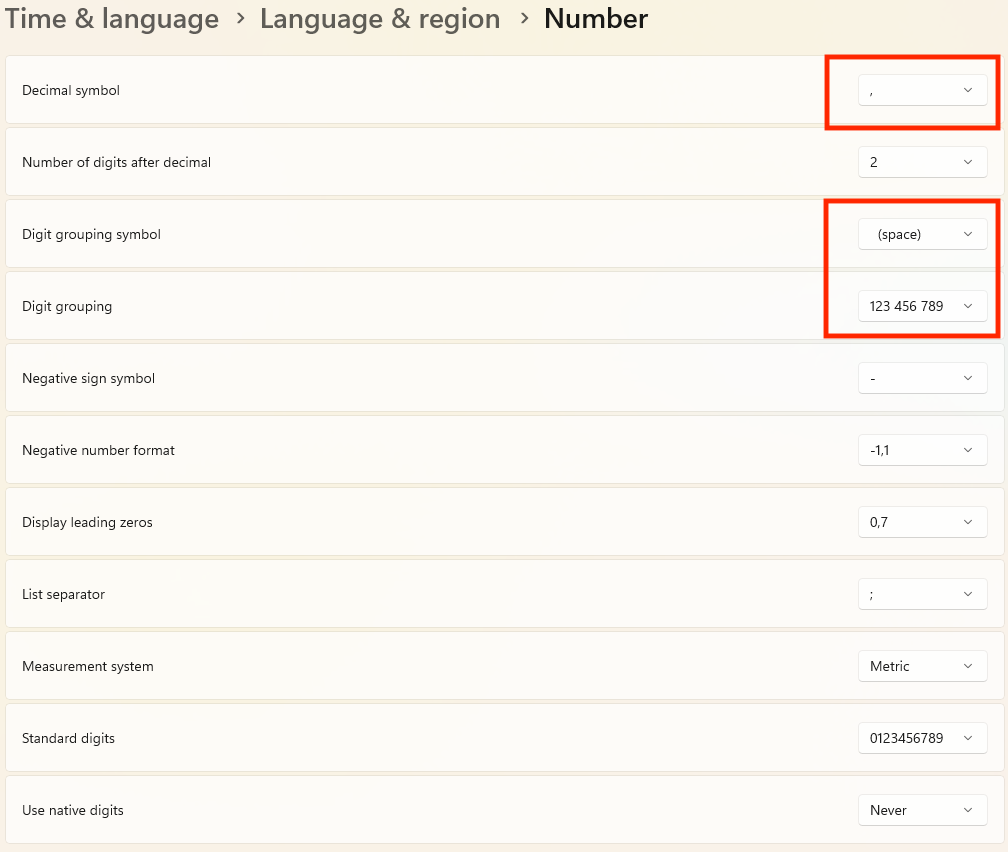Click the chevron arrow beside the '(space)' value
This screenshot has width=1008, height=852.
point(967,234)
